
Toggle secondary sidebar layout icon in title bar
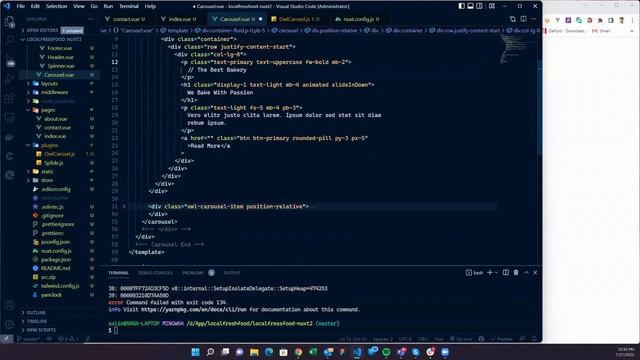(x=479, y=6)
